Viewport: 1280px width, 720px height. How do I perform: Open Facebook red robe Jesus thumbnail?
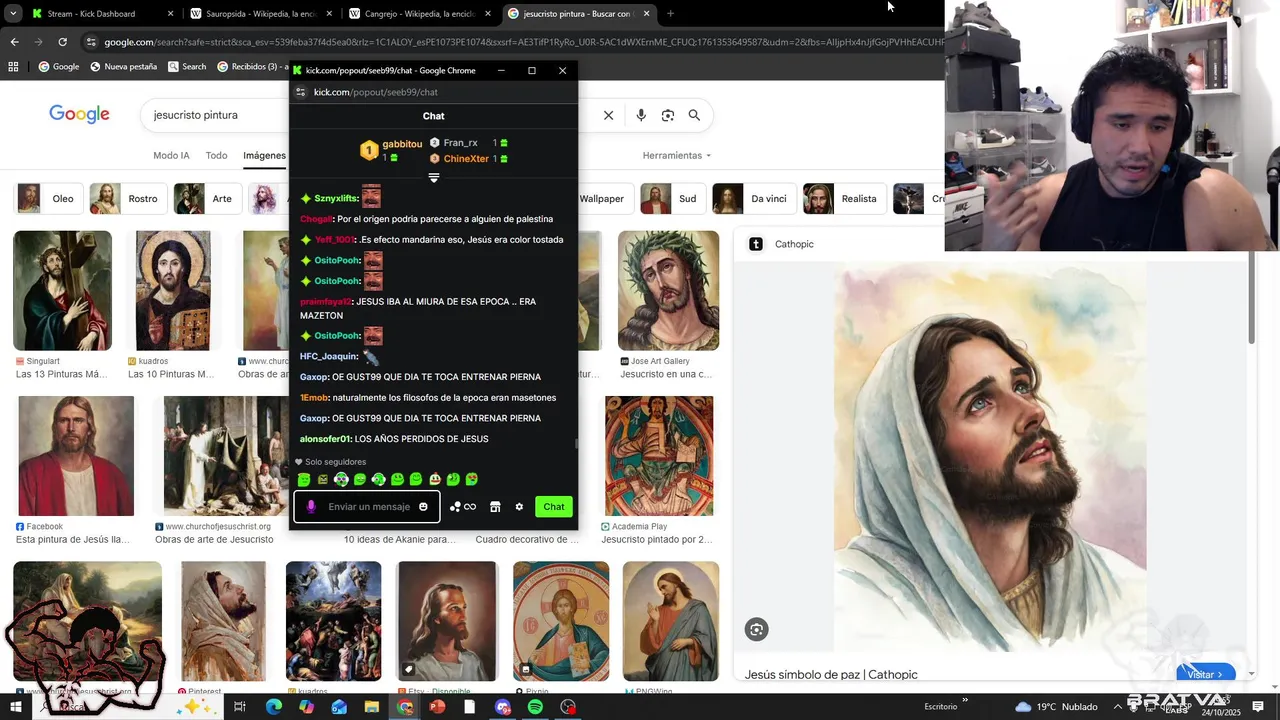click(x=76, y=456)
